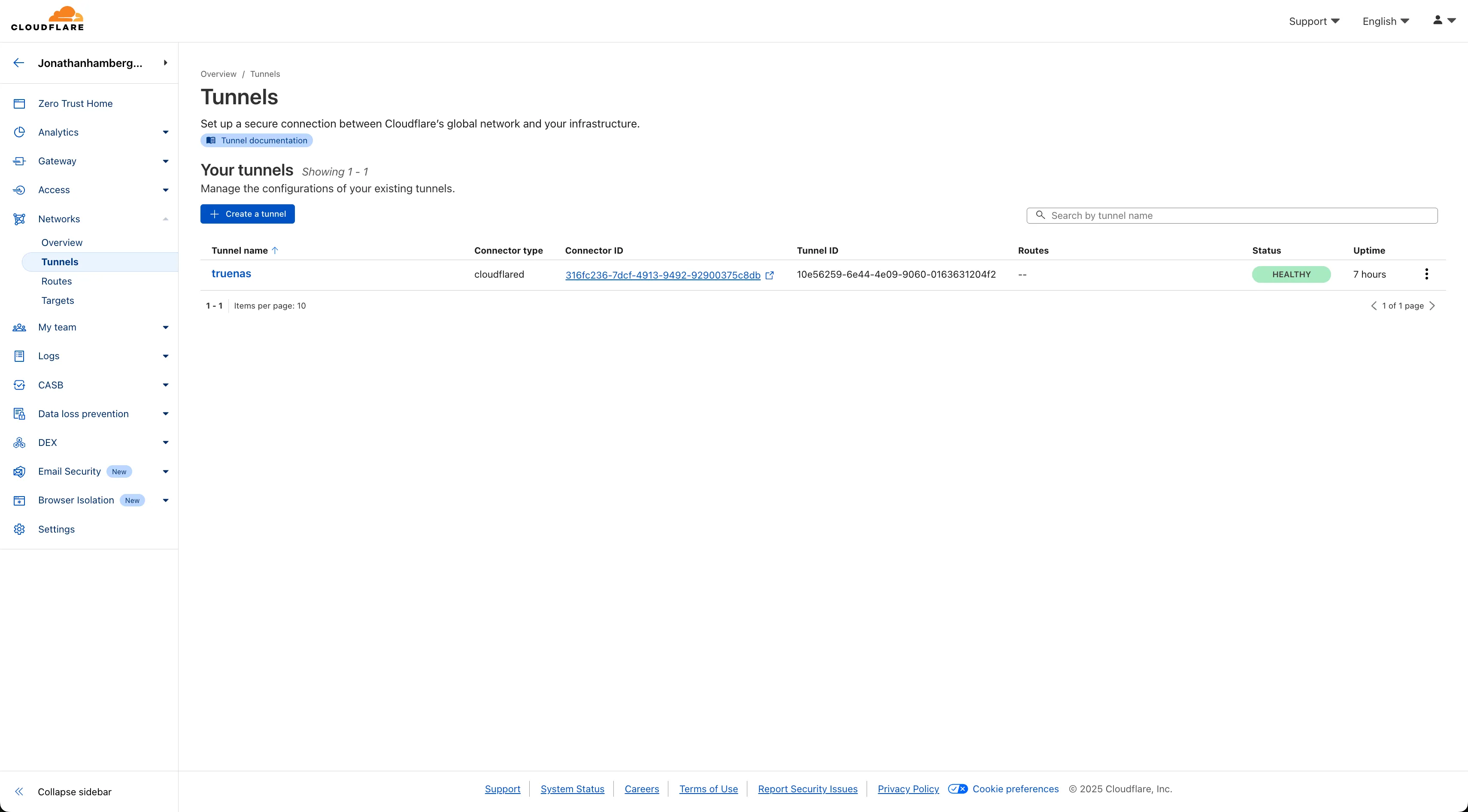Expand the Browser Isolation arrow
The height and width of the screenshot is (812, 1468).
(x=165, y=500)
